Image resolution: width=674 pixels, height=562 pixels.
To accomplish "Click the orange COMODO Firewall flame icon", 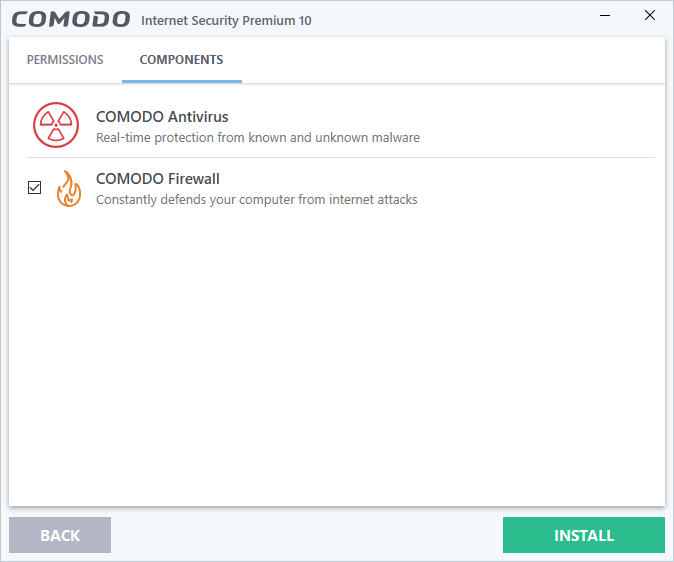I will (x=69, y=188).
